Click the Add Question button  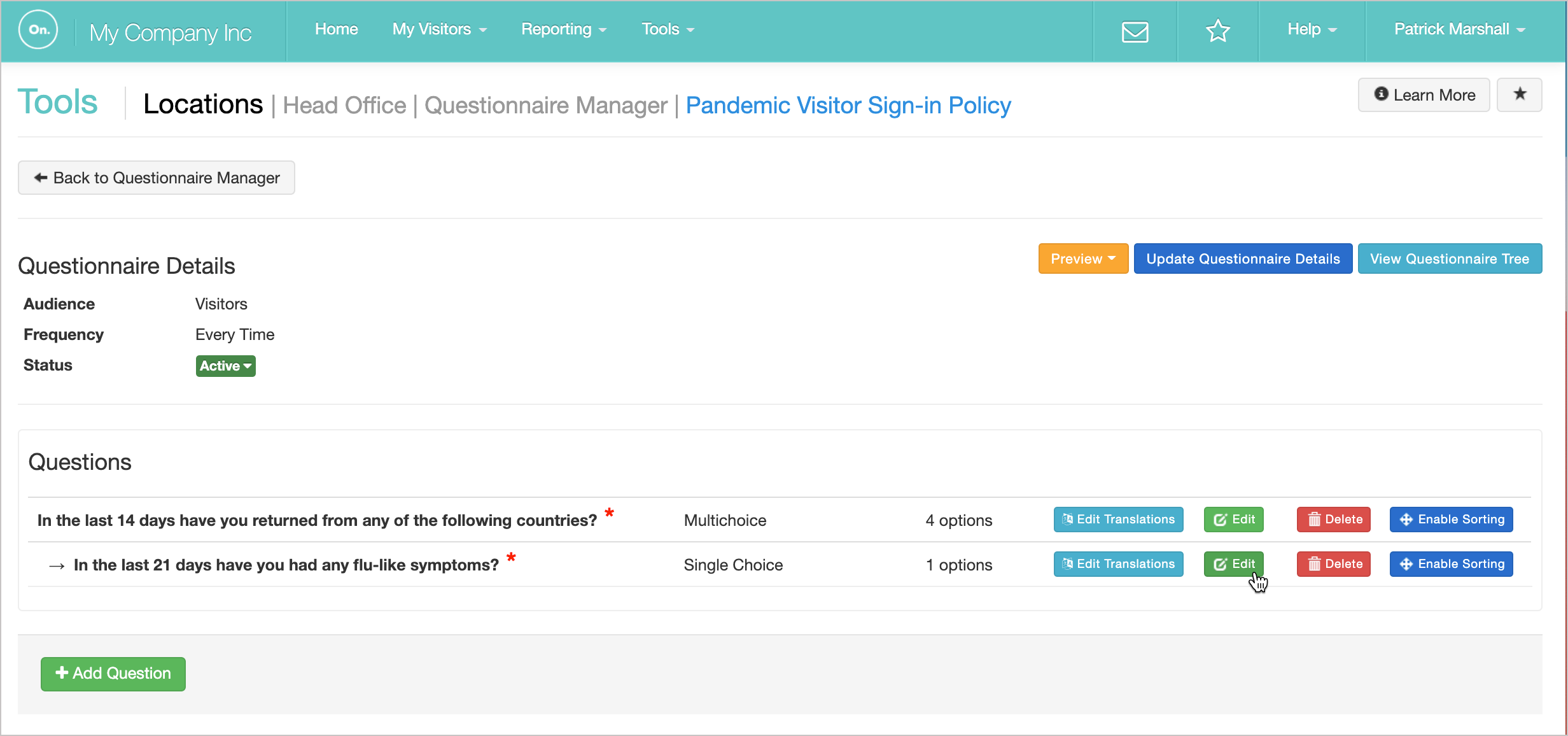click(113, 674)
